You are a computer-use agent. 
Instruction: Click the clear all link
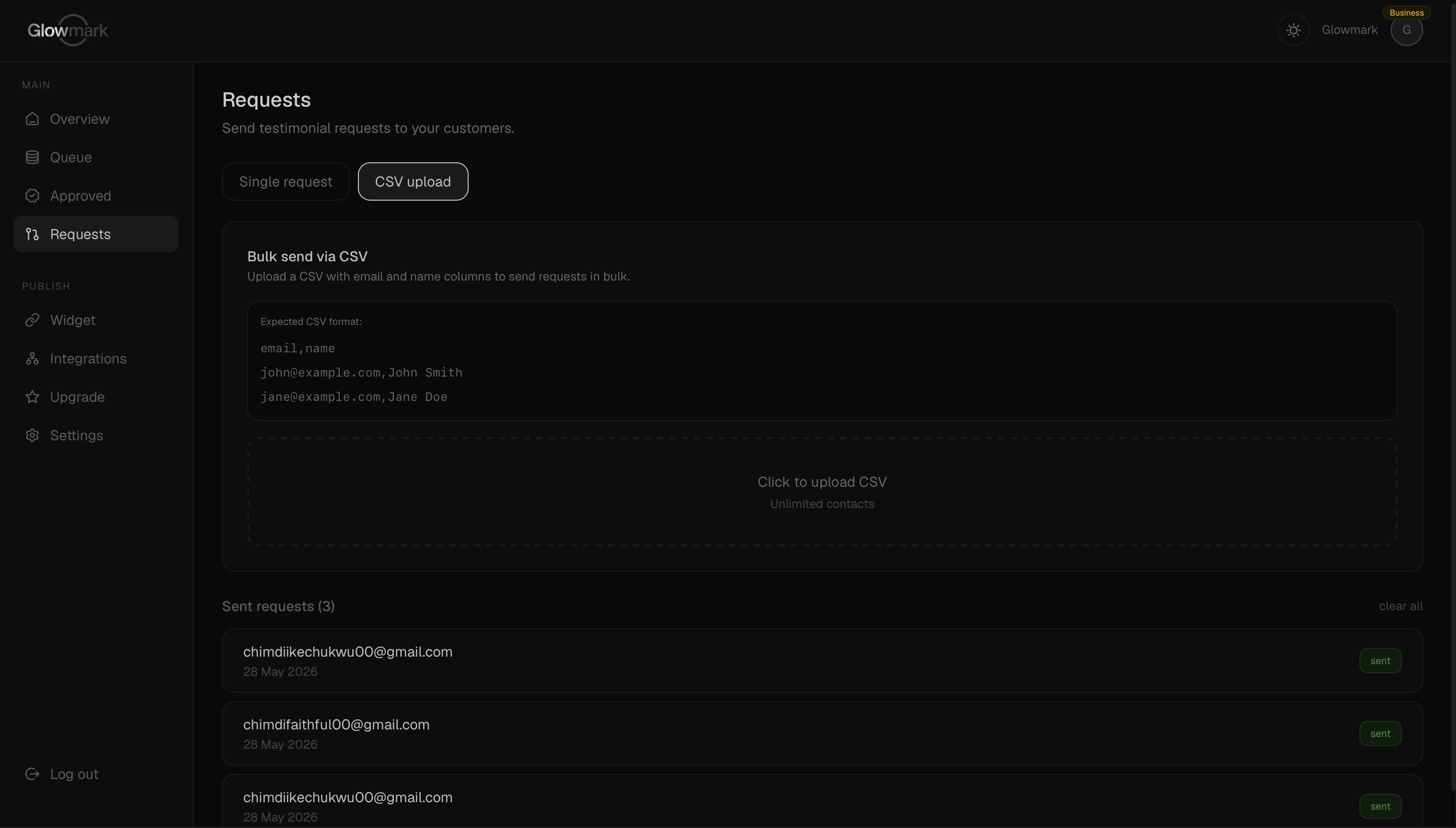(x=1401, y=606)
